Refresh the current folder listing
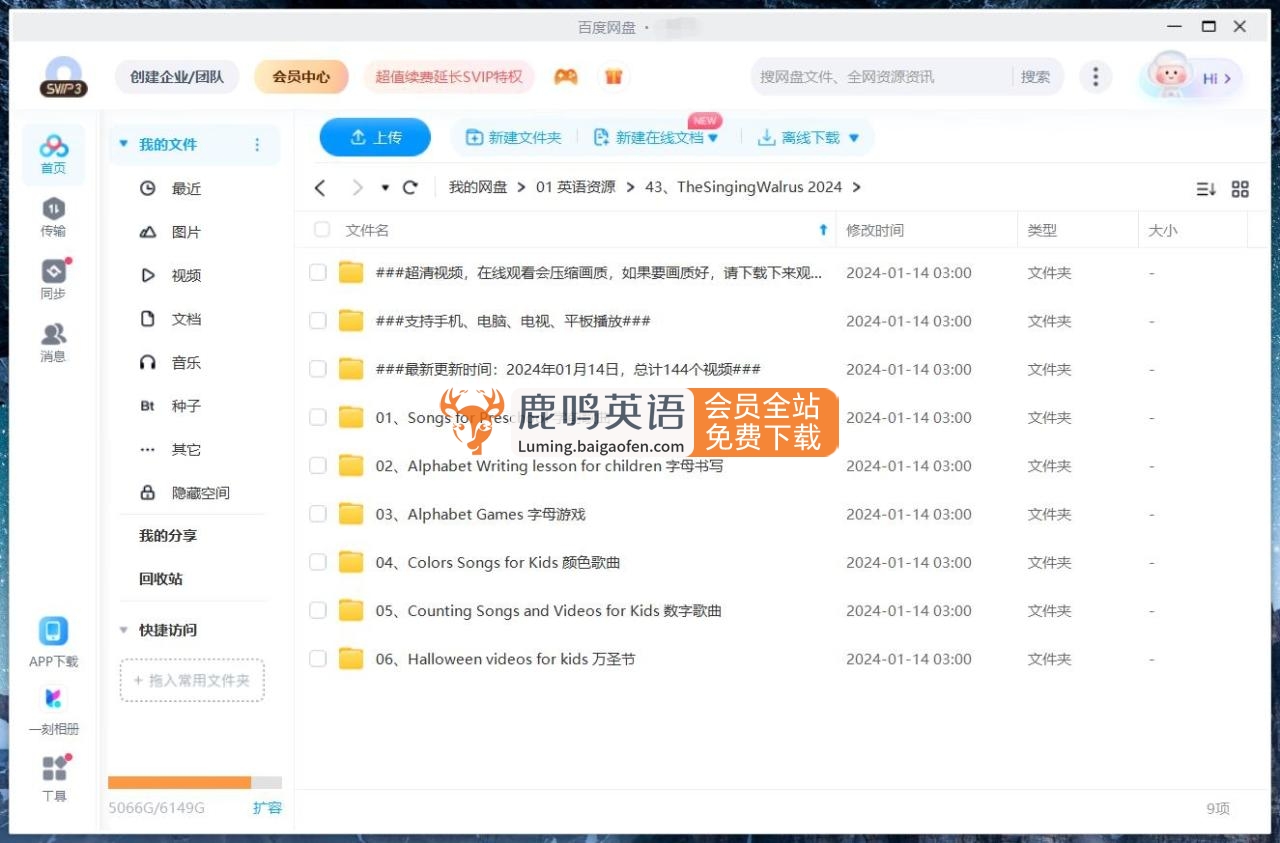 (x=410, y=188)
